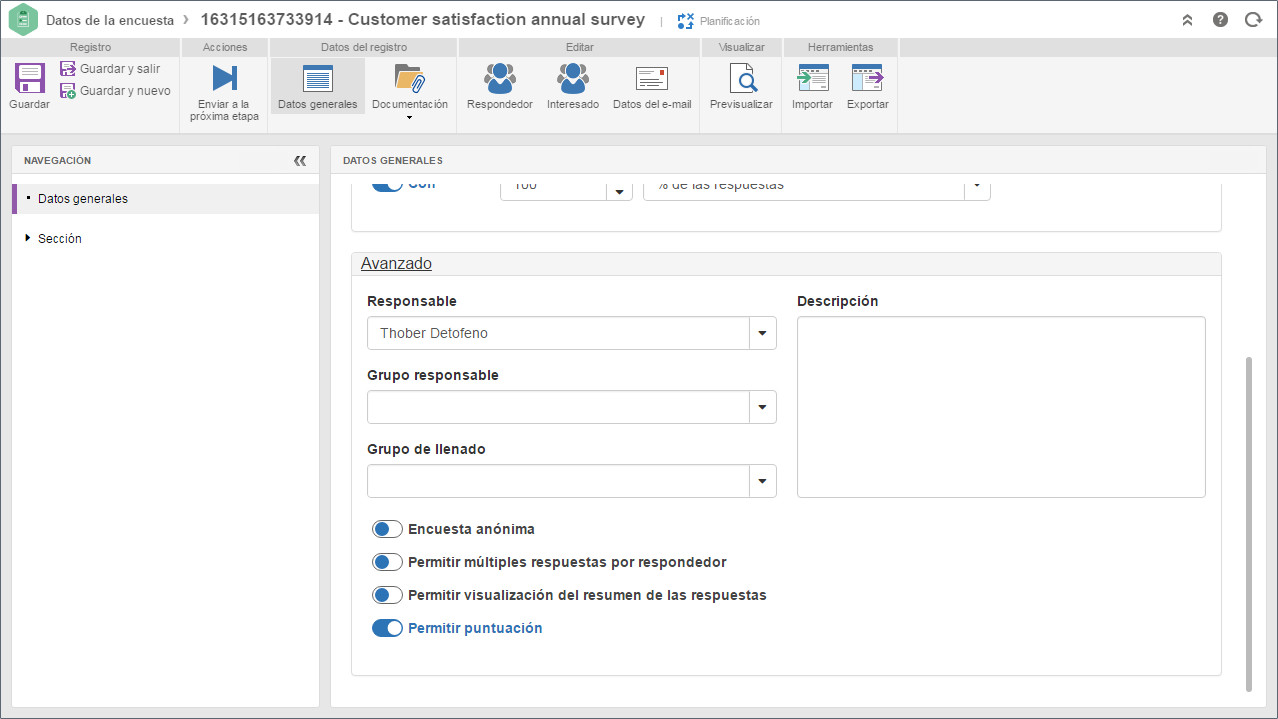1278x719 pixels.
Task: Enable the Encuesta anónima toggle
Action: click(387, 529)
